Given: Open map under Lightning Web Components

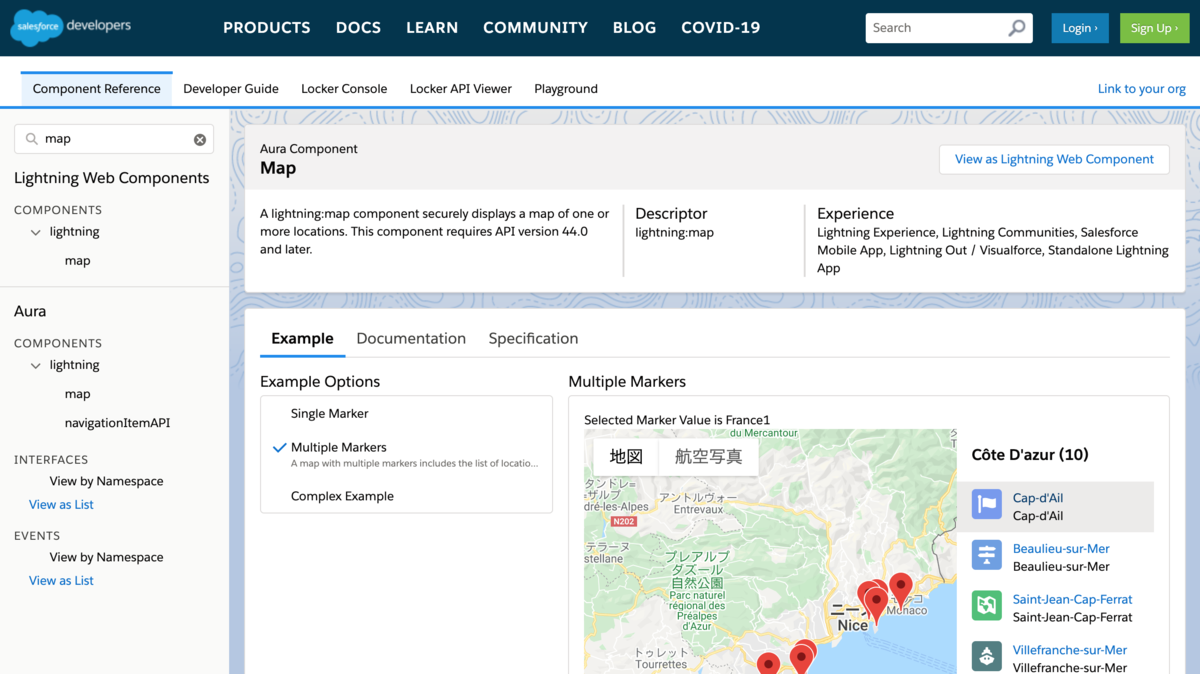Looking at the screenshot, I should click(78, 261).
